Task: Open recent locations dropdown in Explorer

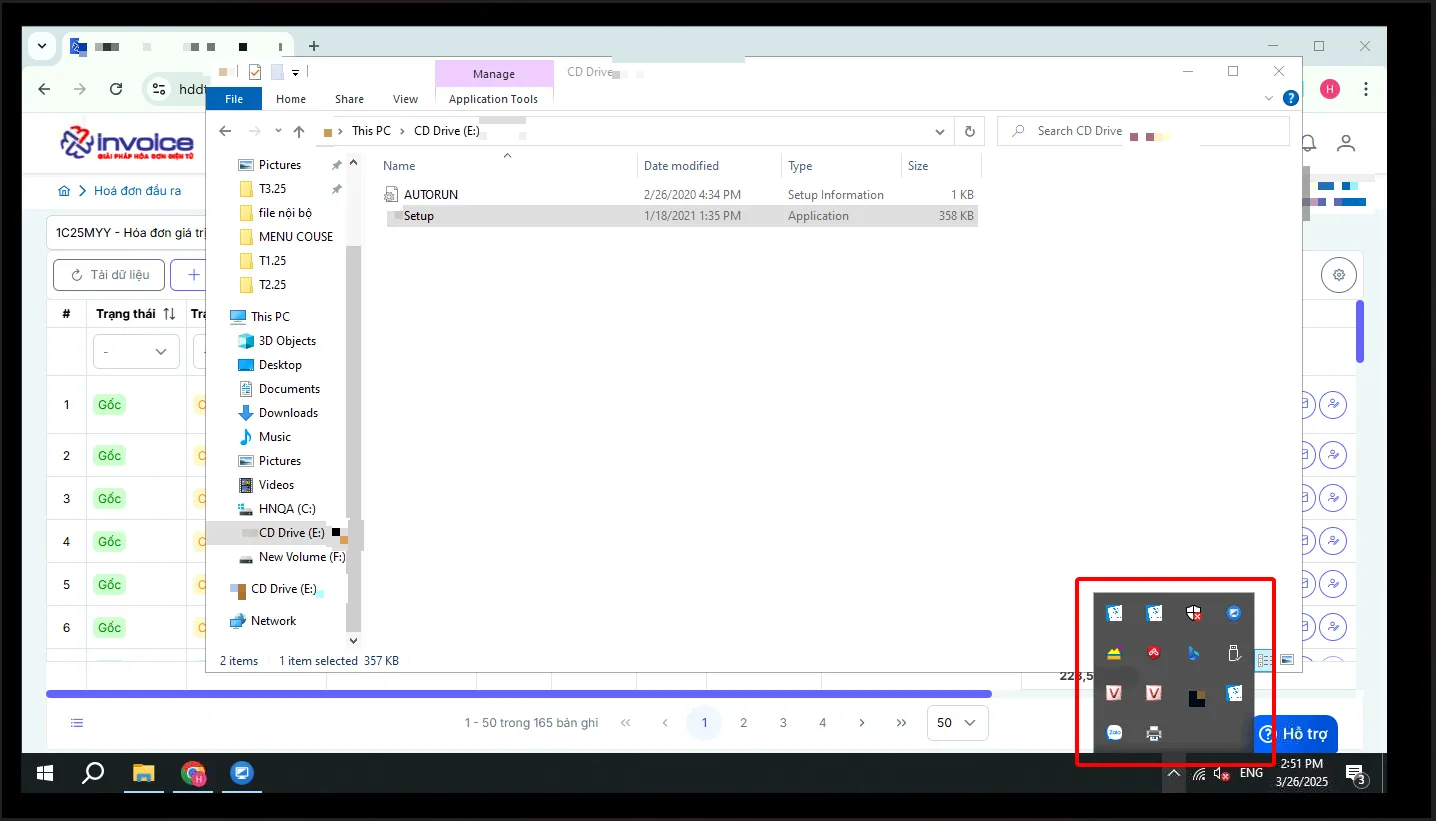Action: point(279,132)
